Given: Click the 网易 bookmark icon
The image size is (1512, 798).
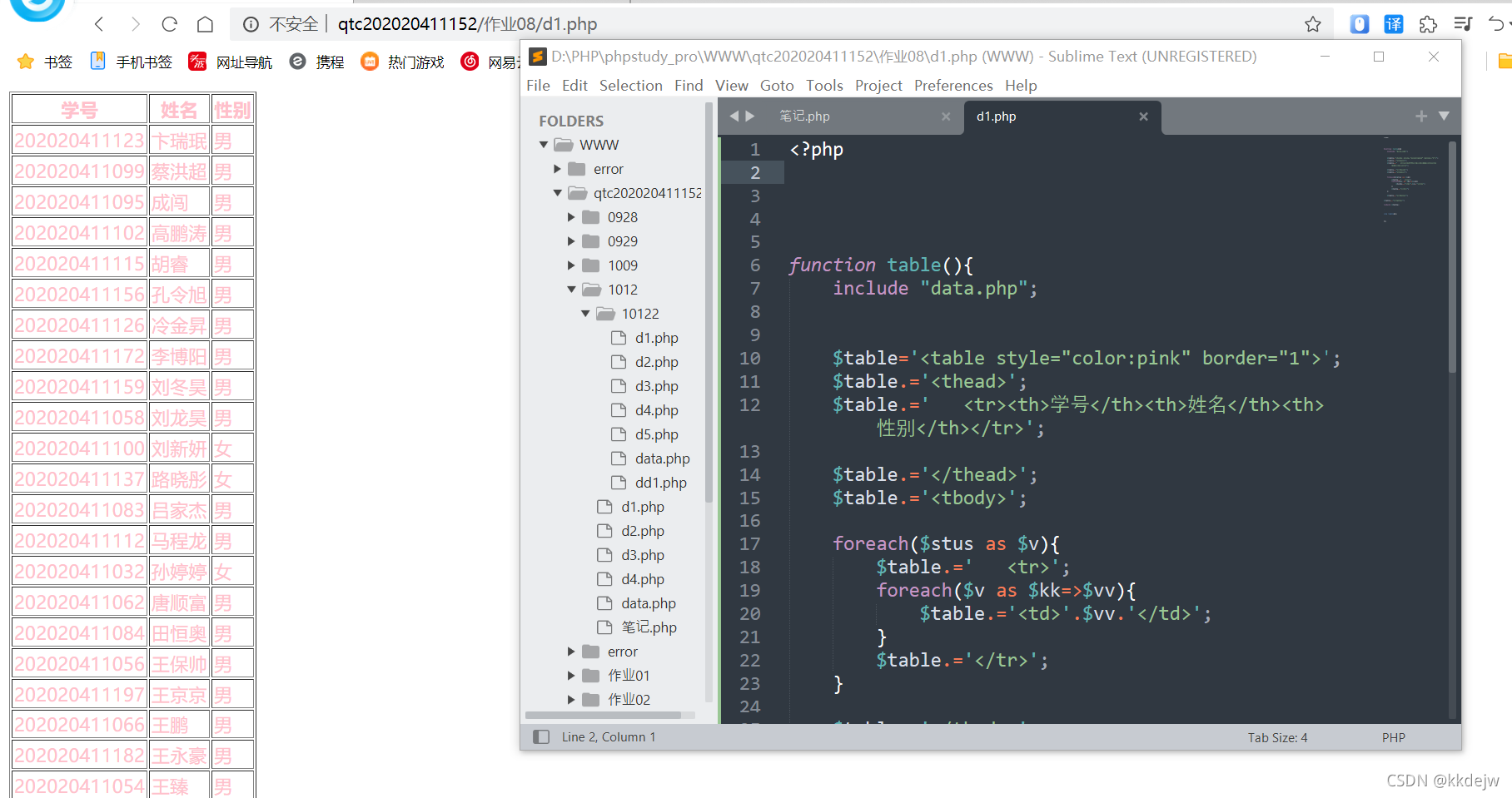Looking at the screenshot, I should (470, 62).
